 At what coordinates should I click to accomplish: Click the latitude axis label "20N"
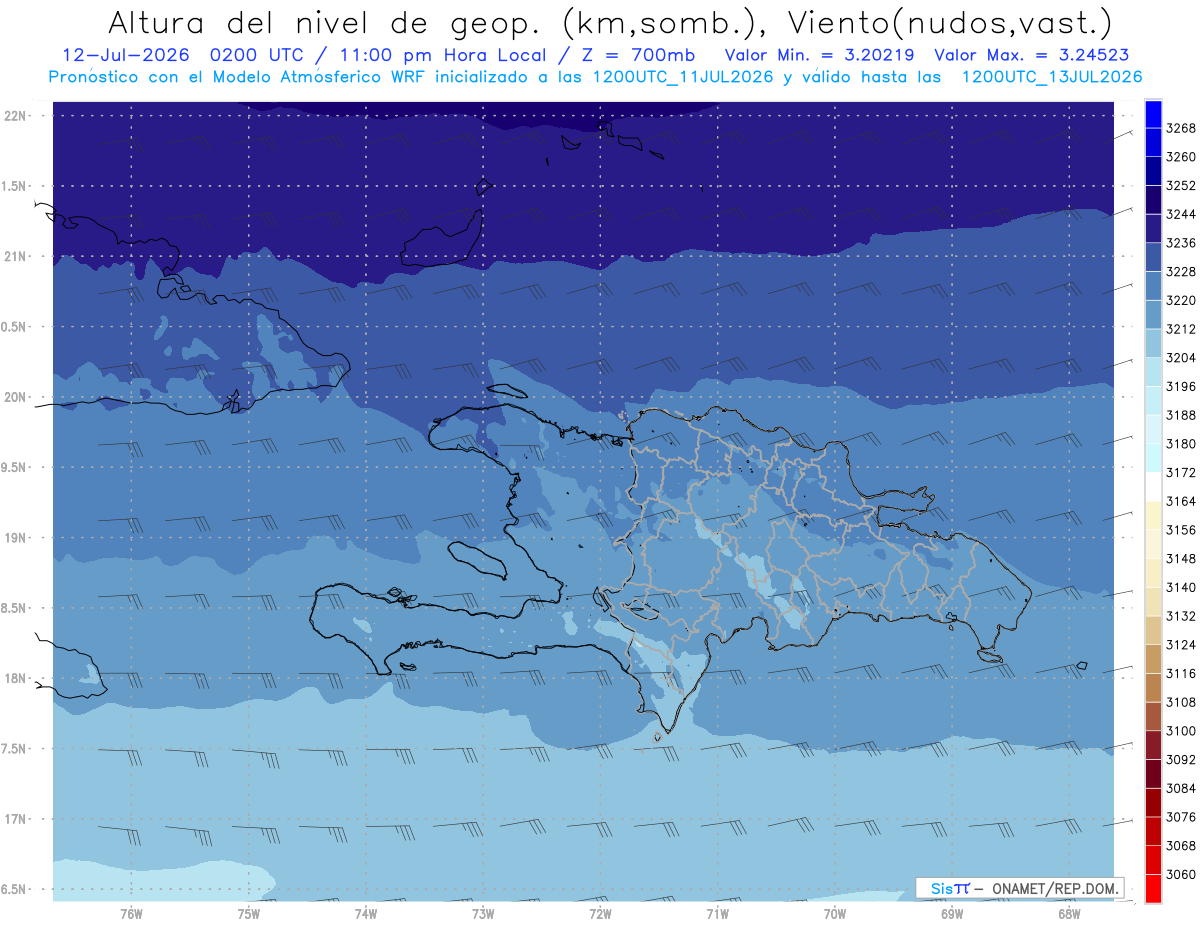click(x=16, y=397)
